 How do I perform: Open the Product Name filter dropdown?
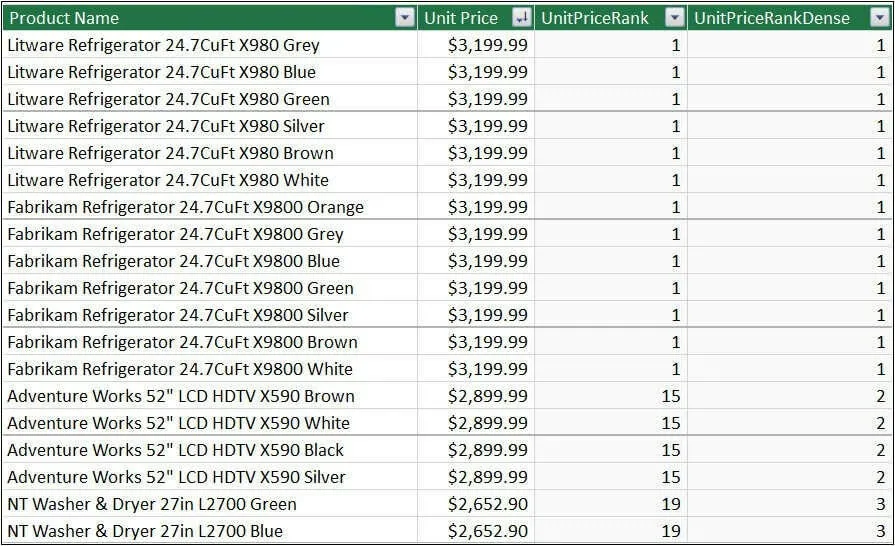405,18
